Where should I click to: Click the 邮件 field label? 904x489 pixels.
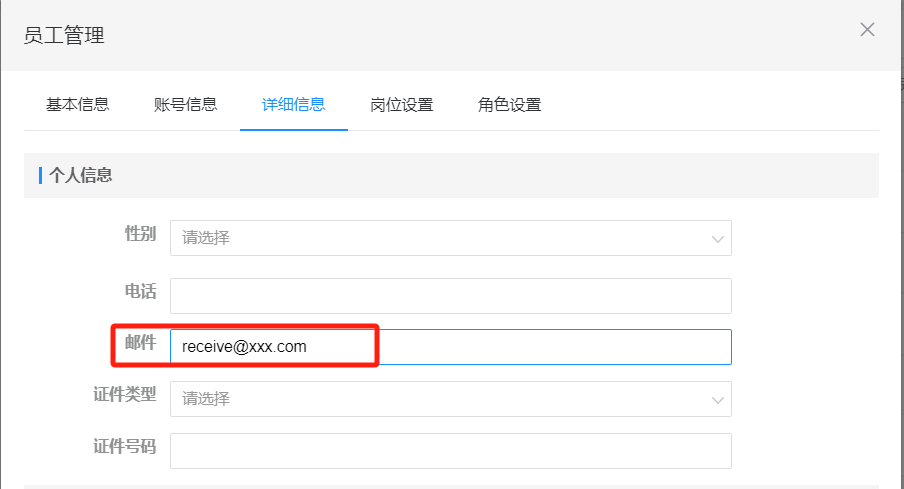click(x=140, y=342)
